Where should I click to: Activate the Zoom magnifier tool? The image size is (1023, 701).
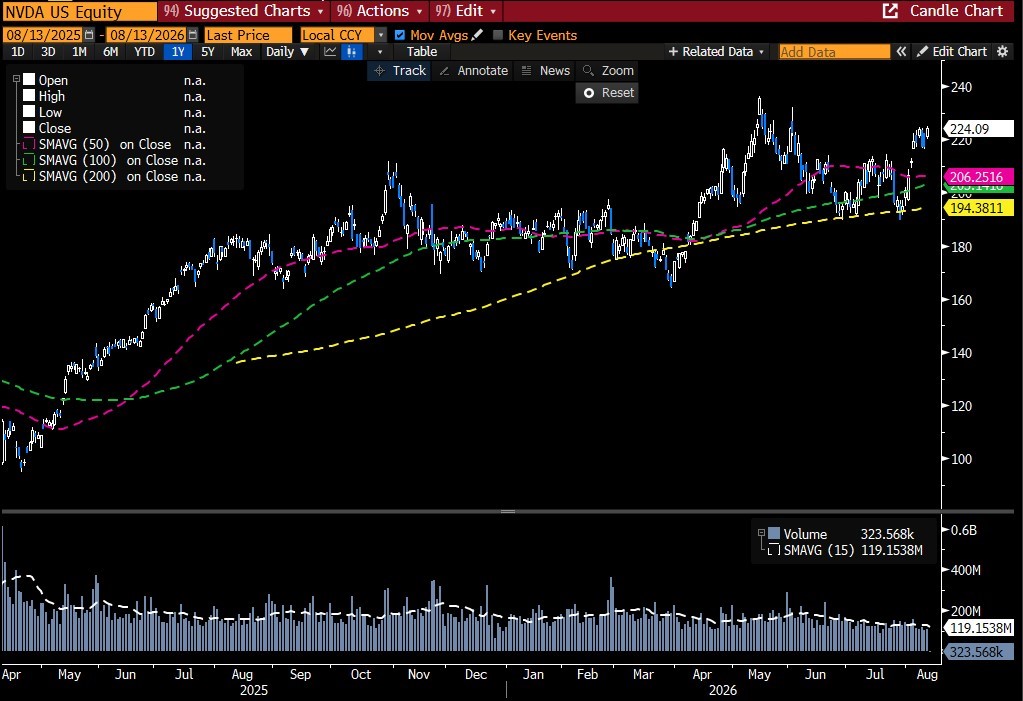tap(608, 70)
